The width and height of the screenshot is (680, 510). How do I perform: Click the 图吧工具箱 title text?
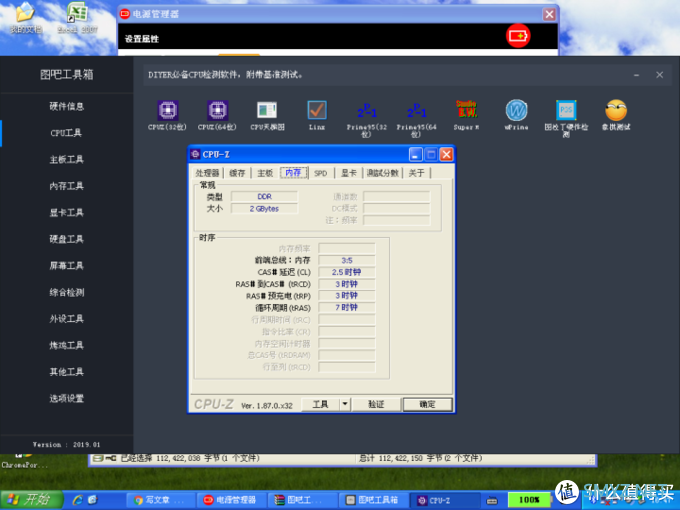point(66,75)
